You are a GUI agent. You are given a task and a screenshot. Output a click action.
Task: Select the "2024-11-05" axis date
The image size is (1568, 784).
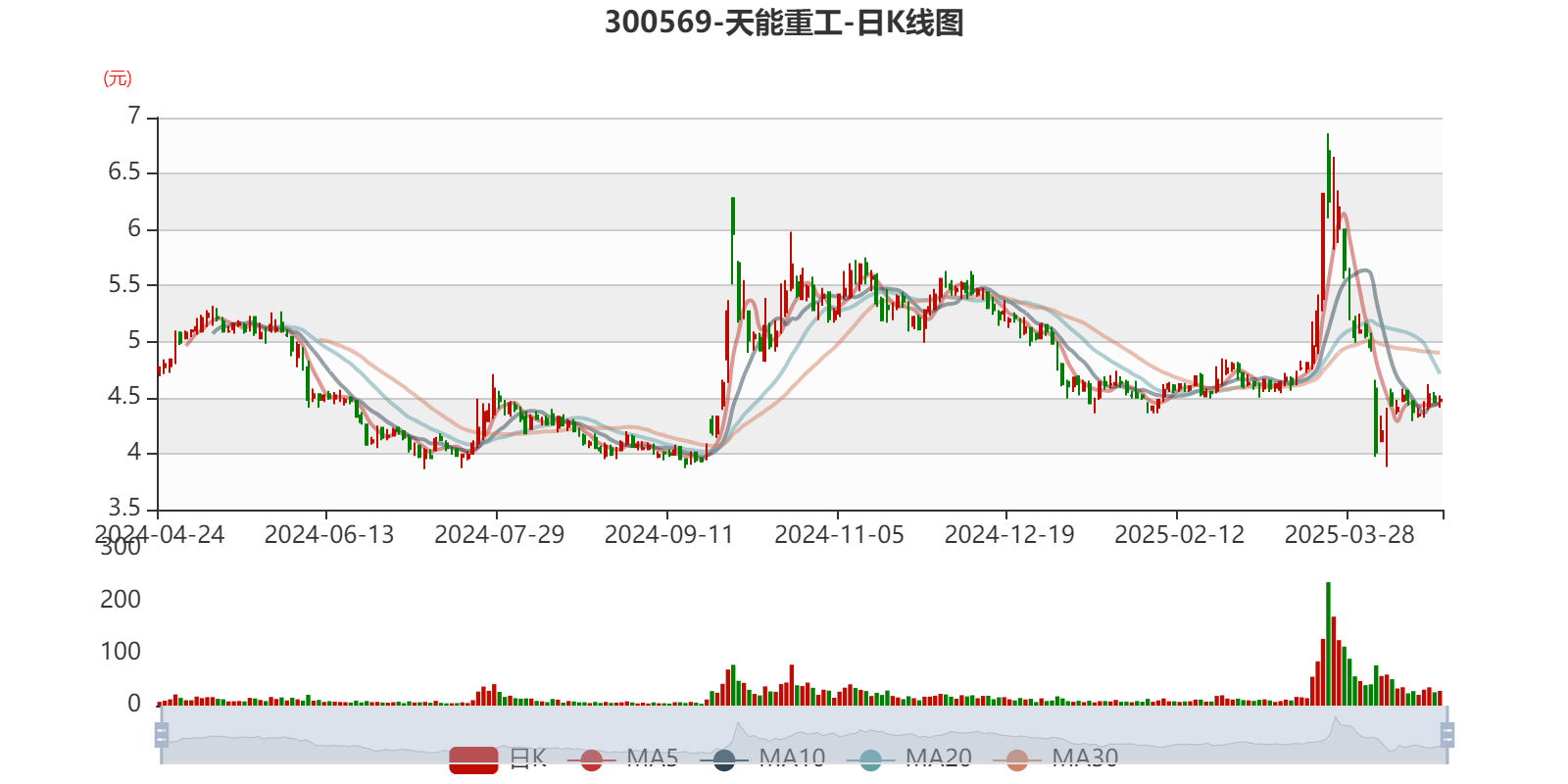pos(840,535)
